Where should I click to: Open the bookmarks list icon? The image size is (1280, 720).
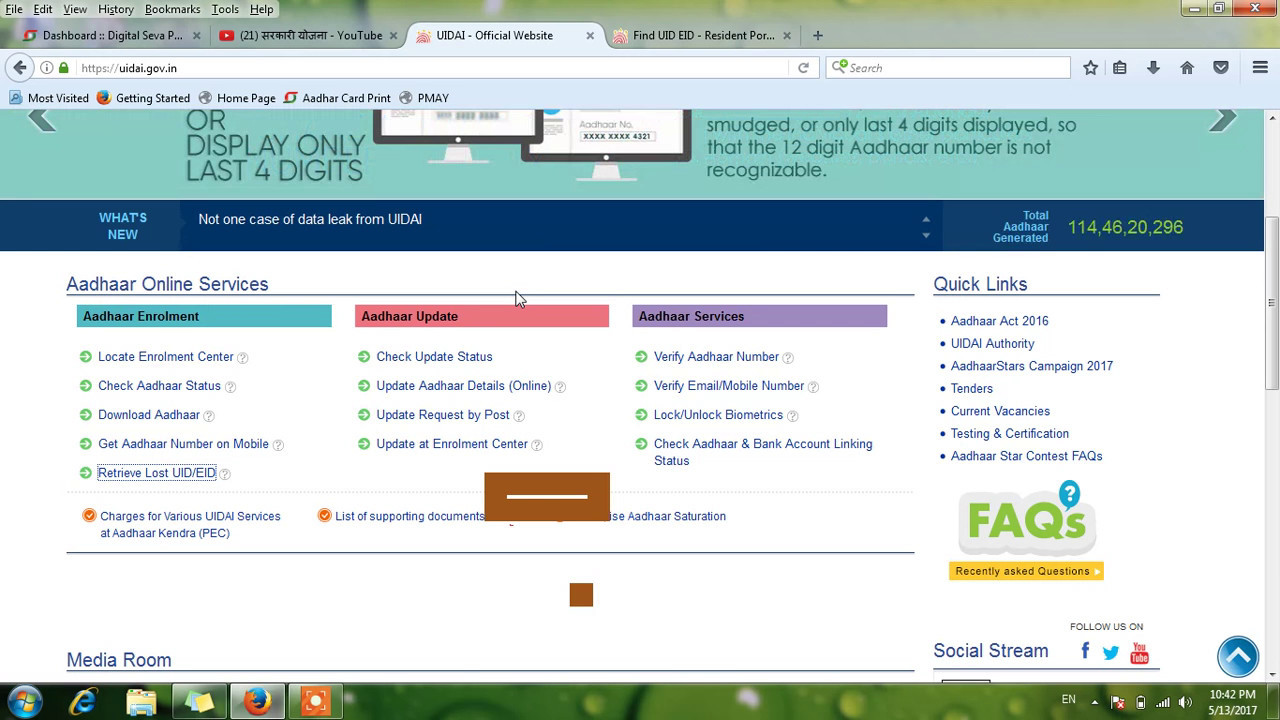1120,67
